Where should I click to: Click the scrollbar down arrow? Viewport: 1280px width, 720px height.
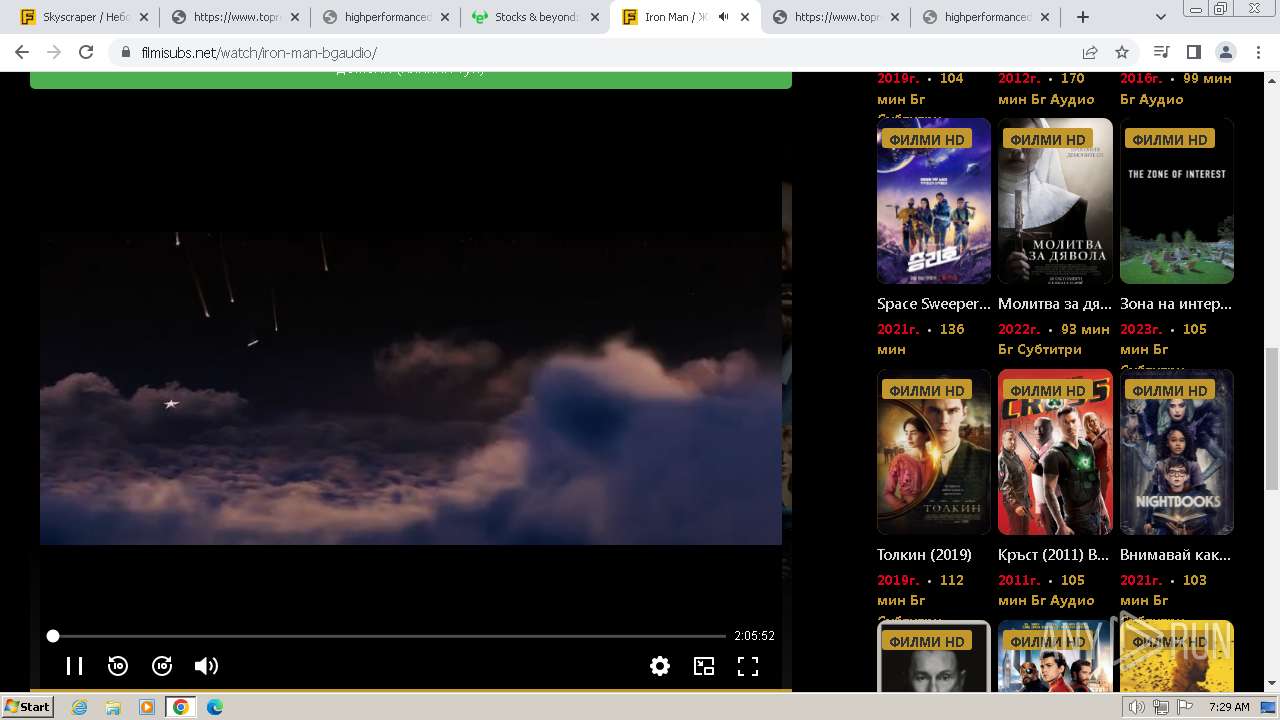pyautogui.click(x=1271, y=683)
